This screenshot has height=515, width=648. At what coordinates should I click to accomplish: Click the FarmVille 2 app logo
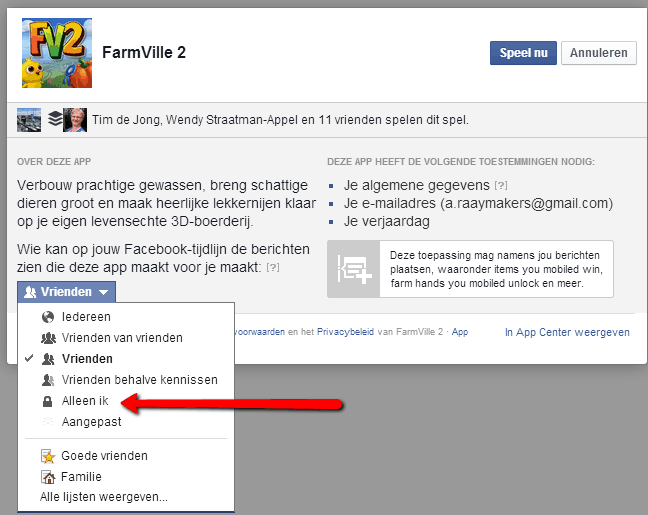click(57, 53)
